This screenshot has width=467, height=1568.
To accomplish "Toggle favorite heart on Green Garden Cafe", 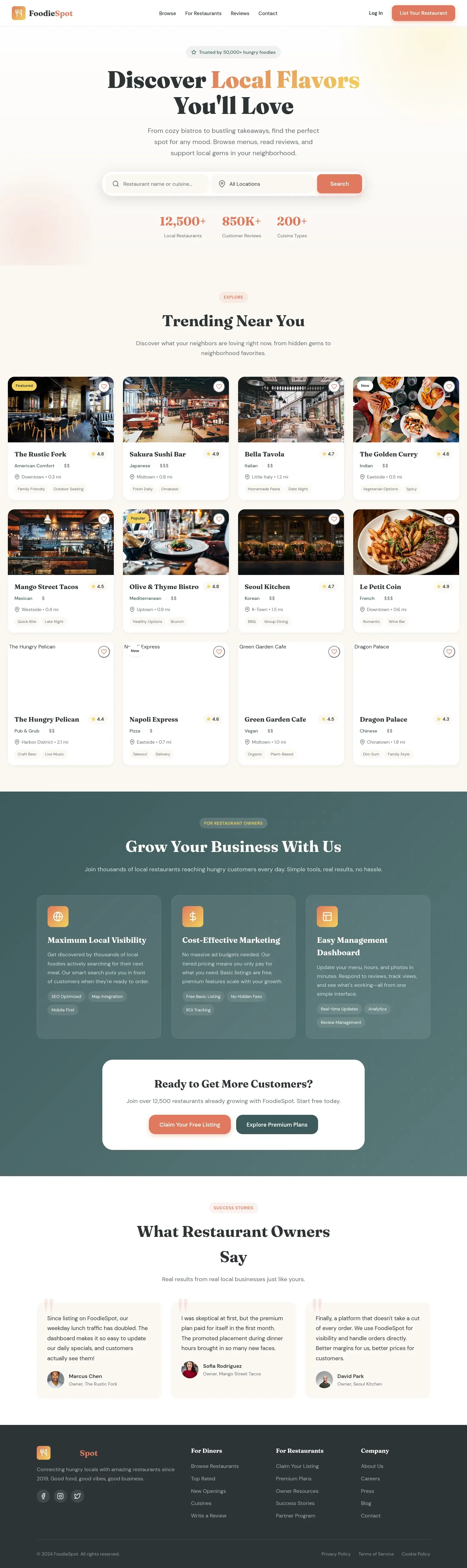I will click(334, 652).
